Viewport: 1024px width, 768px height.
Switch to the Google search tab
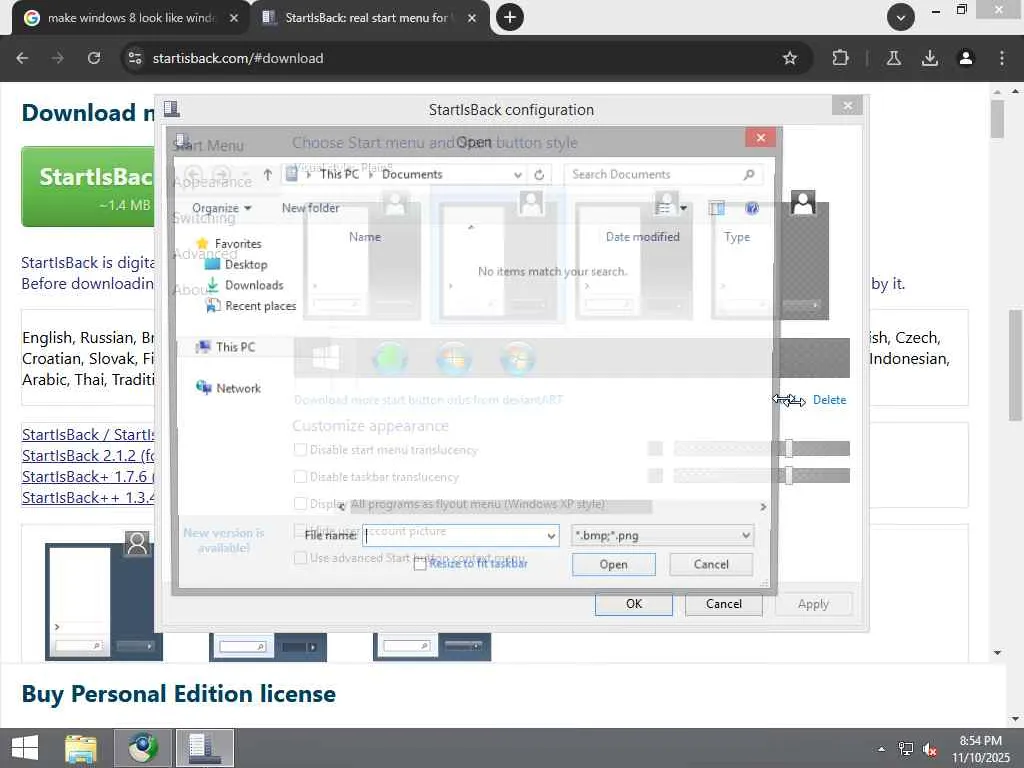[131, 18]
